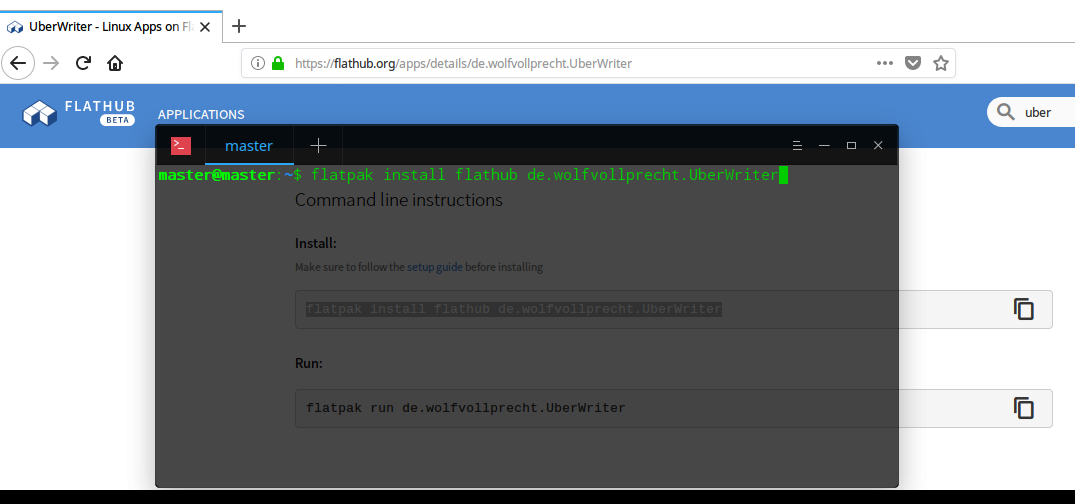Screen dimensions: 1075x504
Task: Open the APPLICATIONS menu on Flathub
Action: [x=201, y=115]
